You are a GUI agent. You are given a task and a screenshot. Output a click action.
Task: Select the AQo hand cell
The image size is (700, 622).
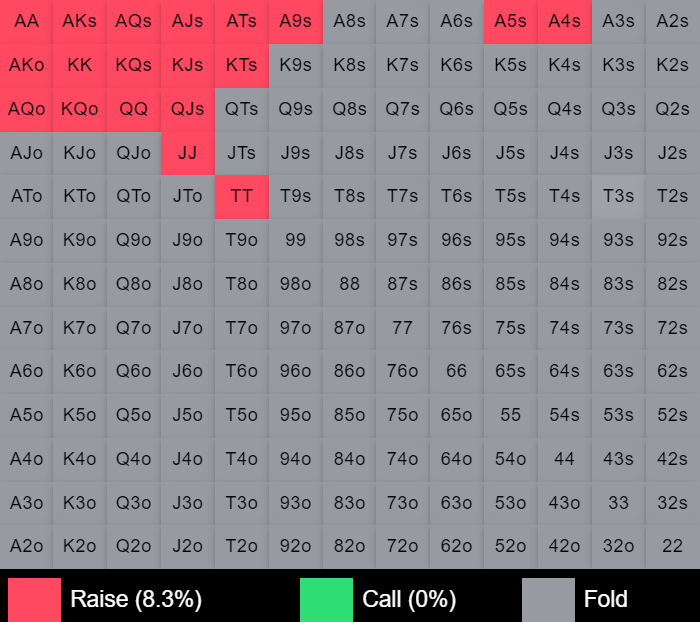(27, 109)
